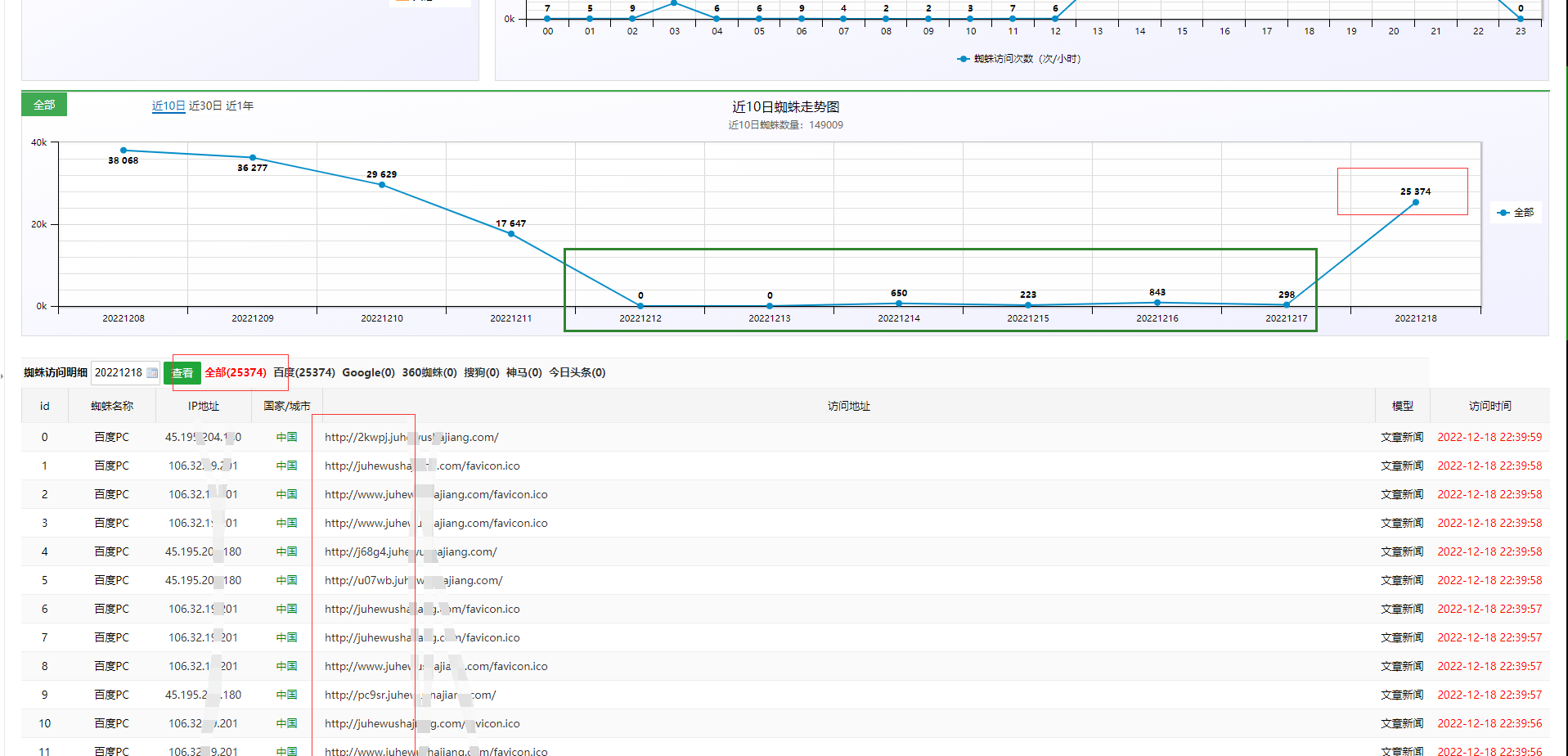Click the green 查看 button

[x=182, y=373]
